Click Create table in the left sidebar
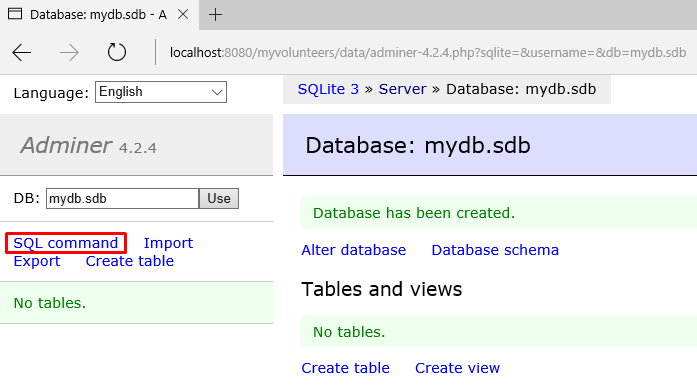The height and width of the screenshot is (389, 697). pos(129,261)
